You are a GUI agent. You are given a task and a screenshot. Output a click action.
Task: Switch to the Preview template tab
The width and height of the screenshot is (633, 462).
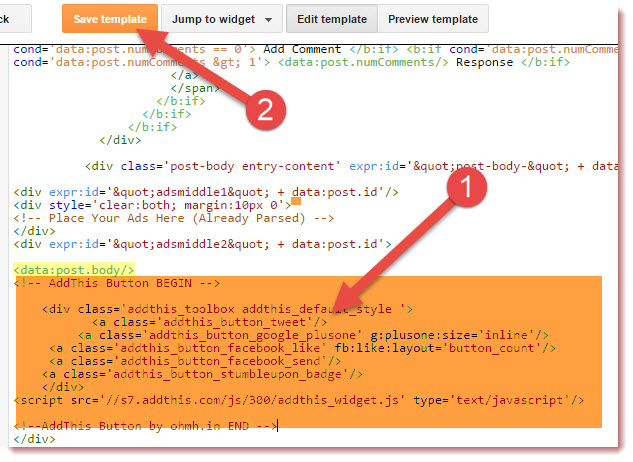(433, 19)
